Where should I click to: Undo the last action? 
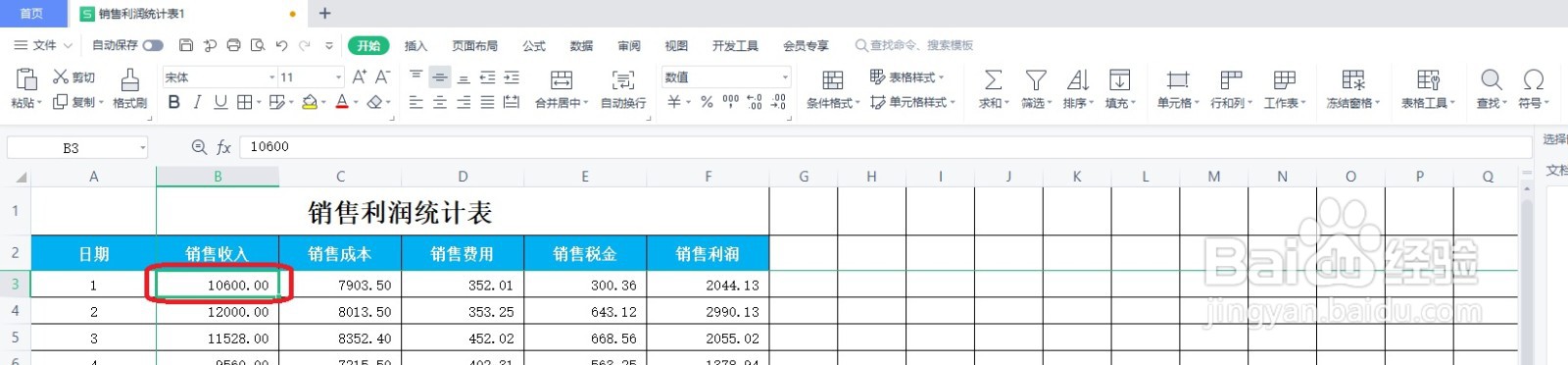click(281, 45)
